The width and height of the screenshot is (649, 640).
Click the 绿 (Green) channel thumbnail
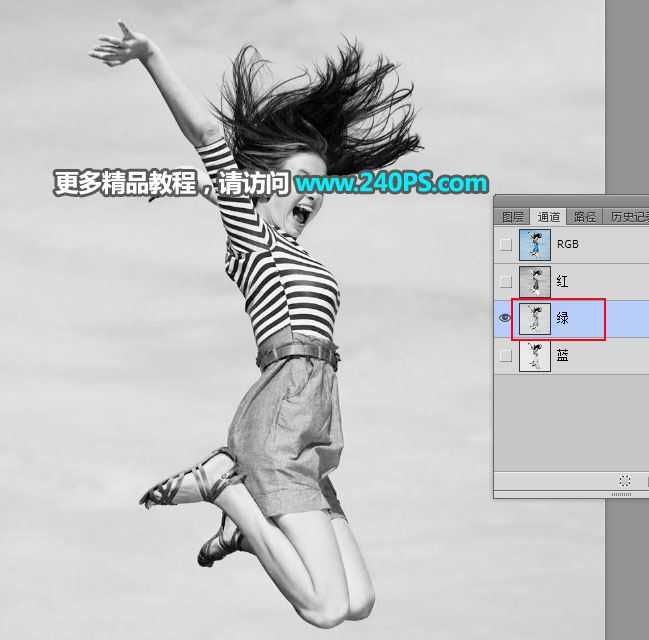[x=535, y=318]
